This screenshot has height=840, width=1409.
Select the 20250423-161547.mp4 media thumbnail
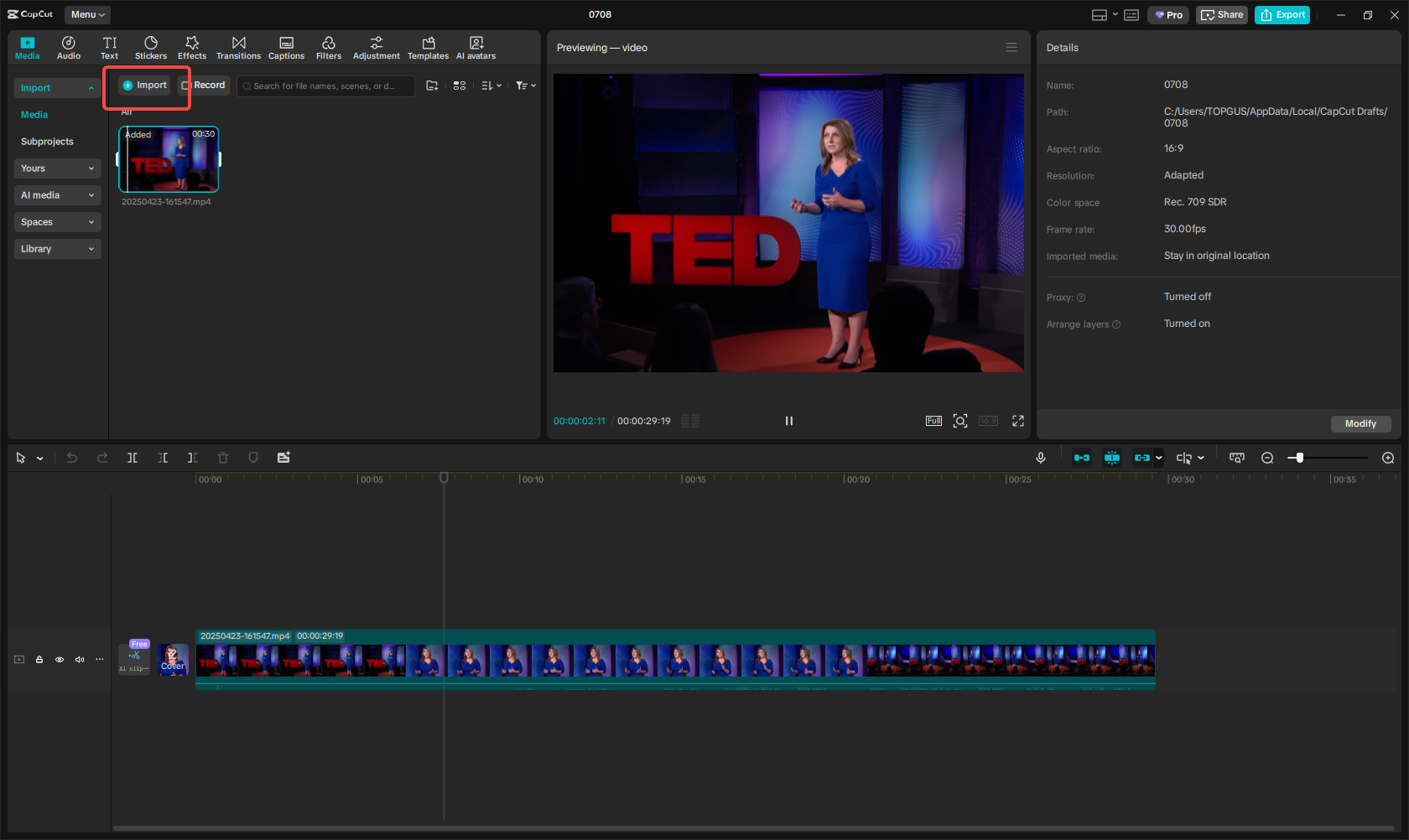pos(168,159)
